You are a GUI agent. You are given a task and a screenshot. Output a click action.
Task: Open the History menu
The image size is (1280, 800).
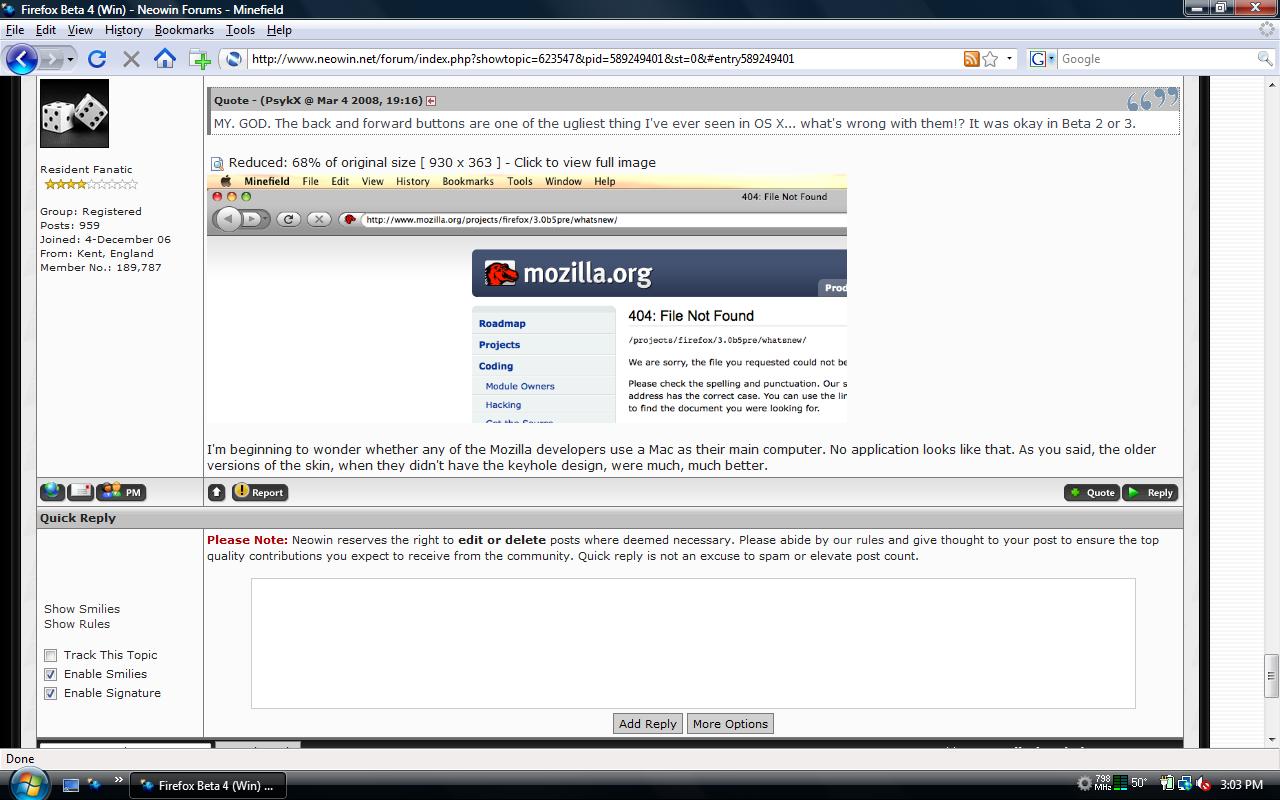(124, 30)
